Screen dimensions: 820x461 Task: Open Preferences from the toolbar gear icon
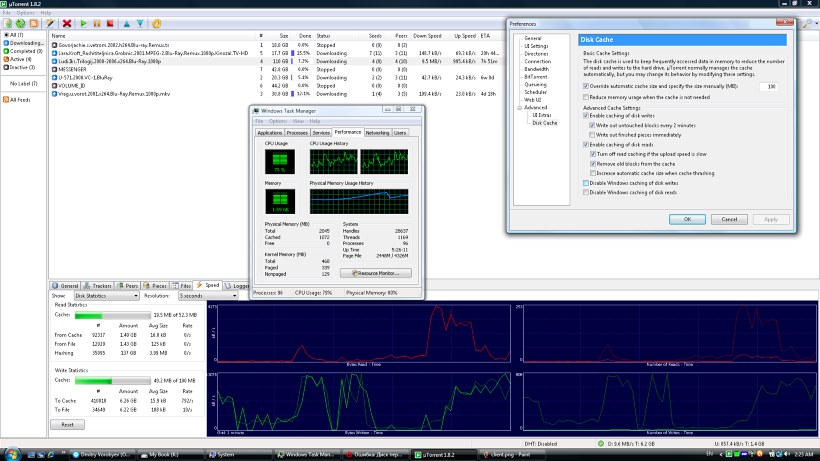[156, 22]
